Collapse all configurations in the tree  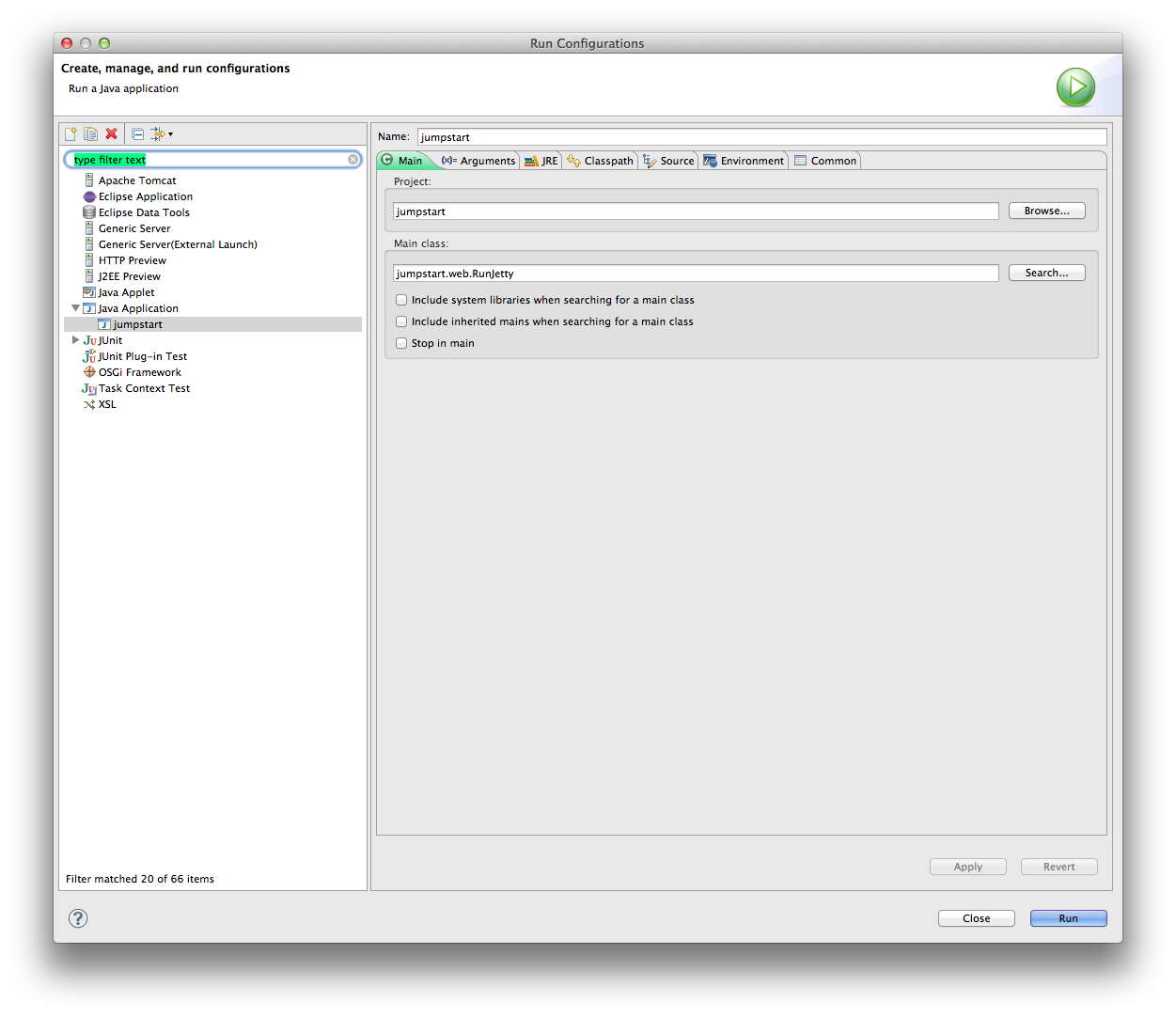tap(137, 134)
